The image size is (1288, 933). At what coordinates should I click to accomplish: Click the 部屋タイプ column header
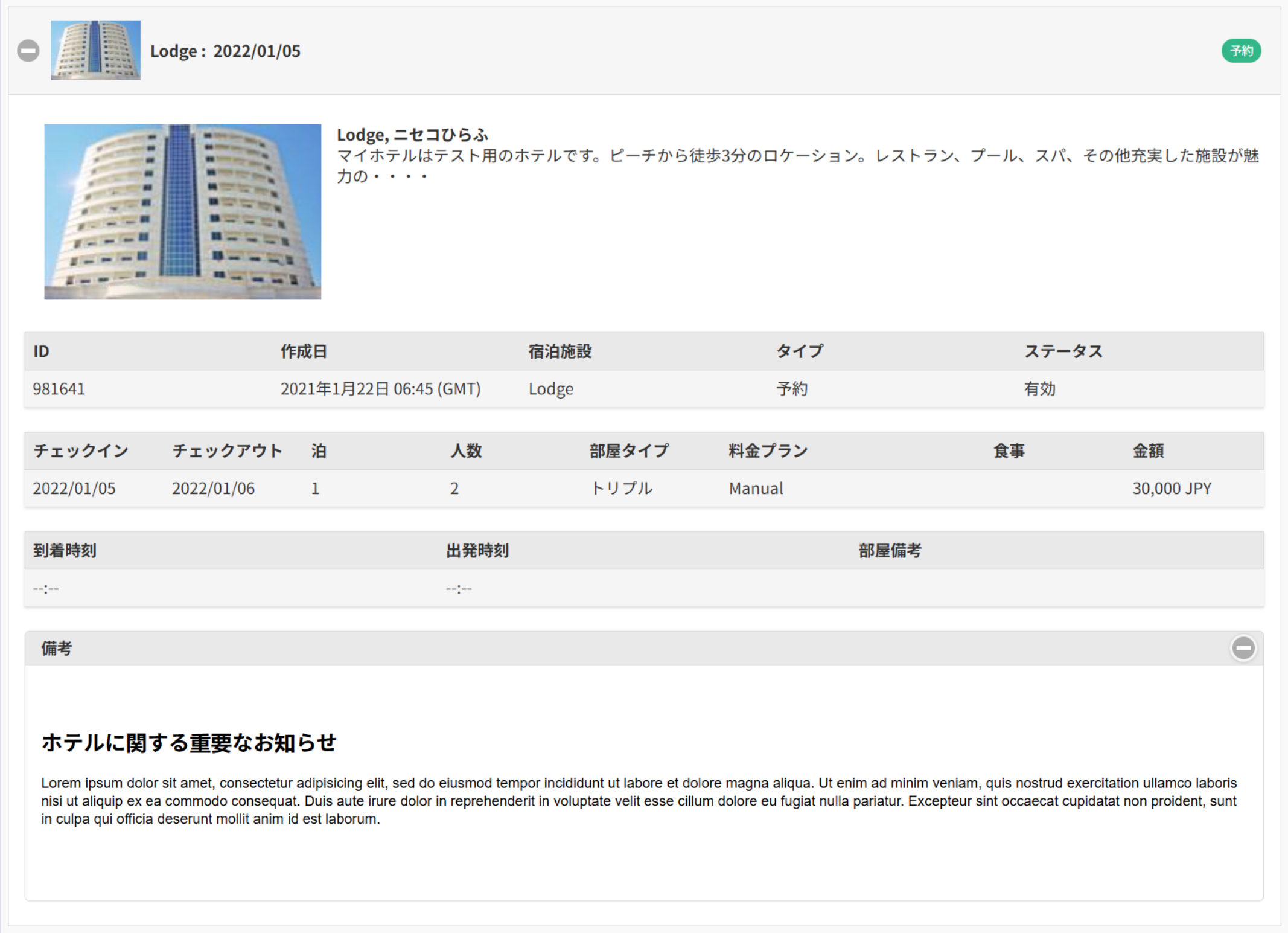pos(629,451)
